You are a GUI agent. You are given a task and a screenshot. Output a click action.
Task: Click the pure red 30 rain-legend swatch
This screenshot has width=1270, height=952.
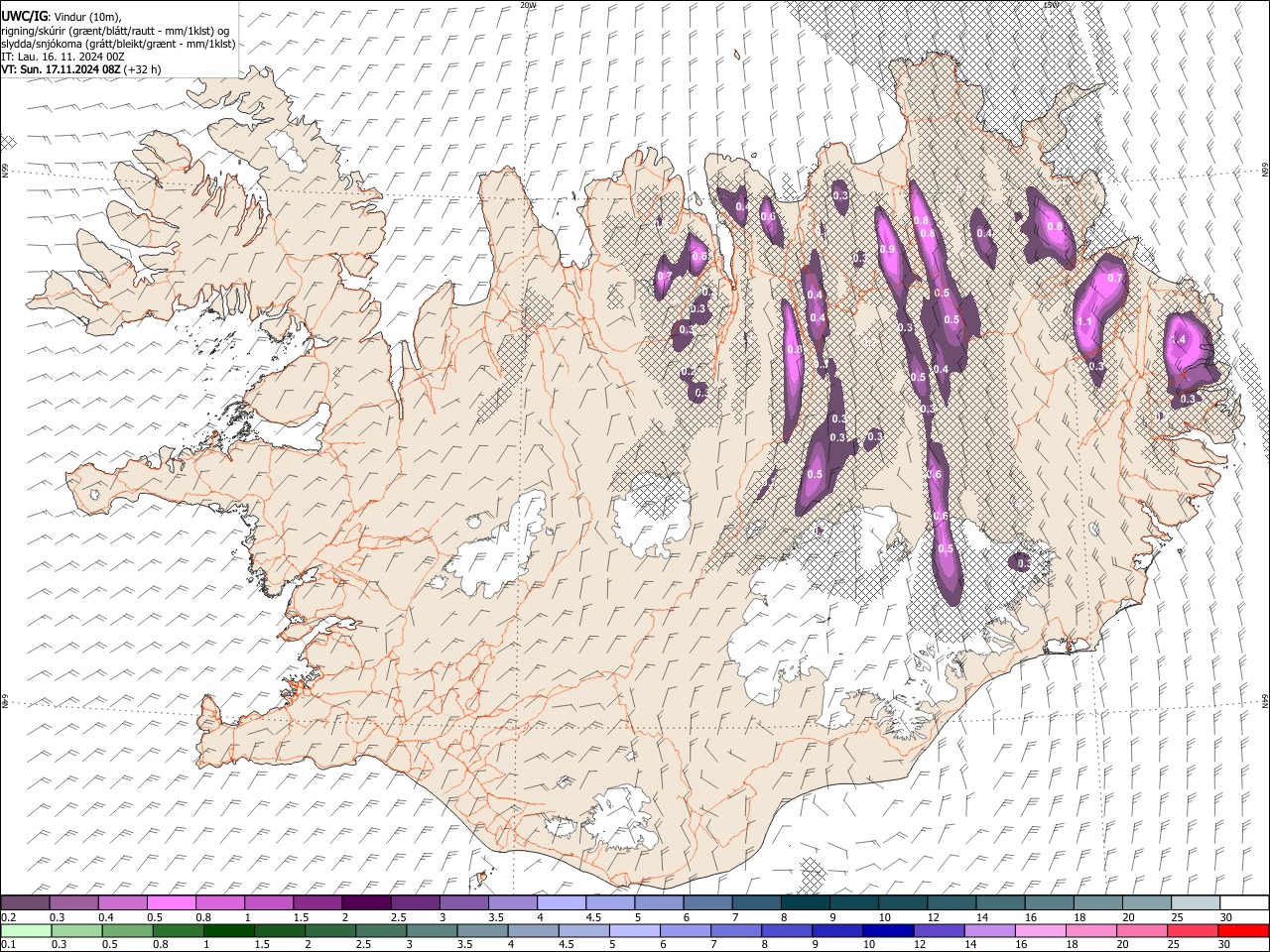[x=1243, y=930]
